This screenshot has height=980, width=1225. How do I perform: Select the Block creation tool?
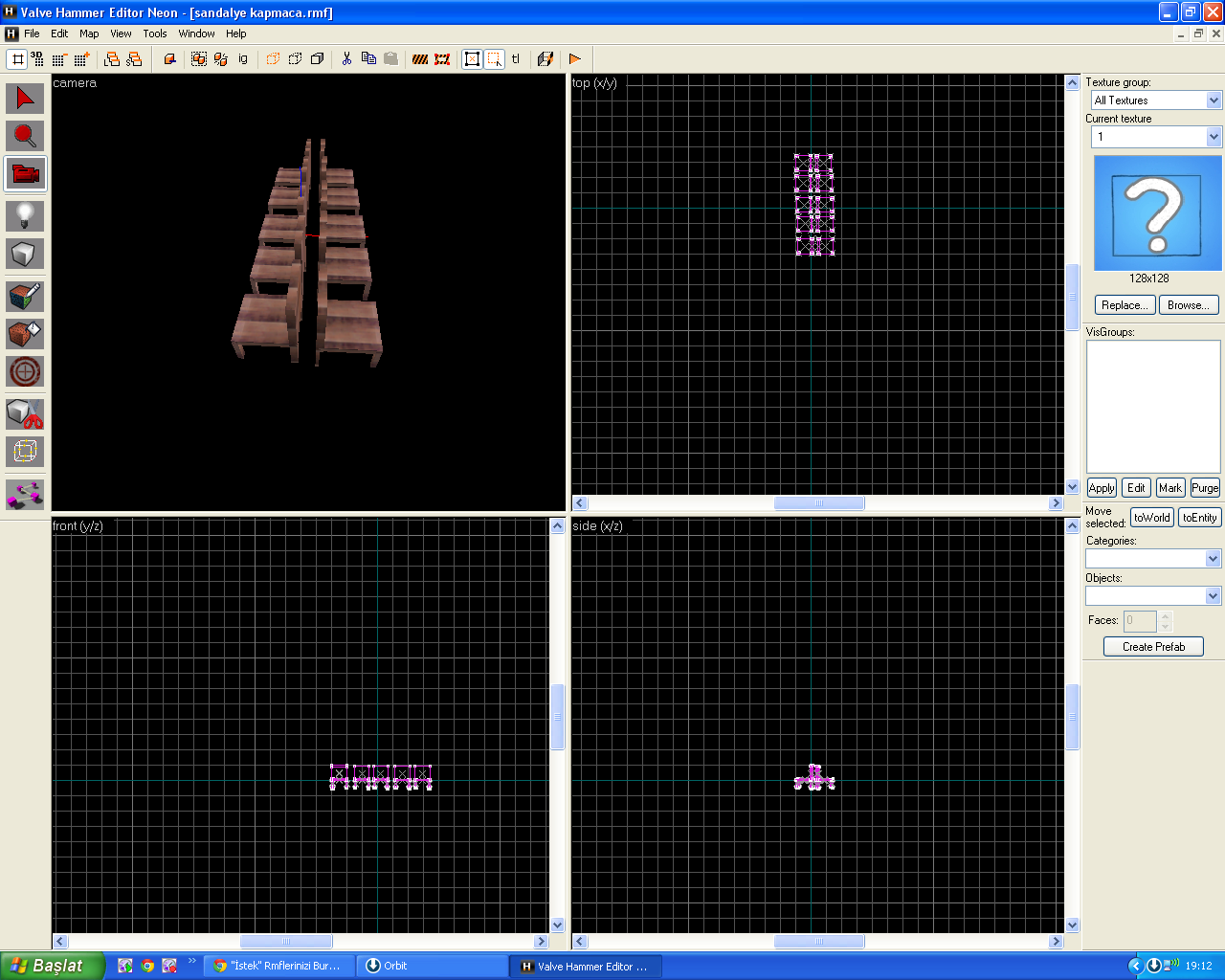[x=25, y=254]
